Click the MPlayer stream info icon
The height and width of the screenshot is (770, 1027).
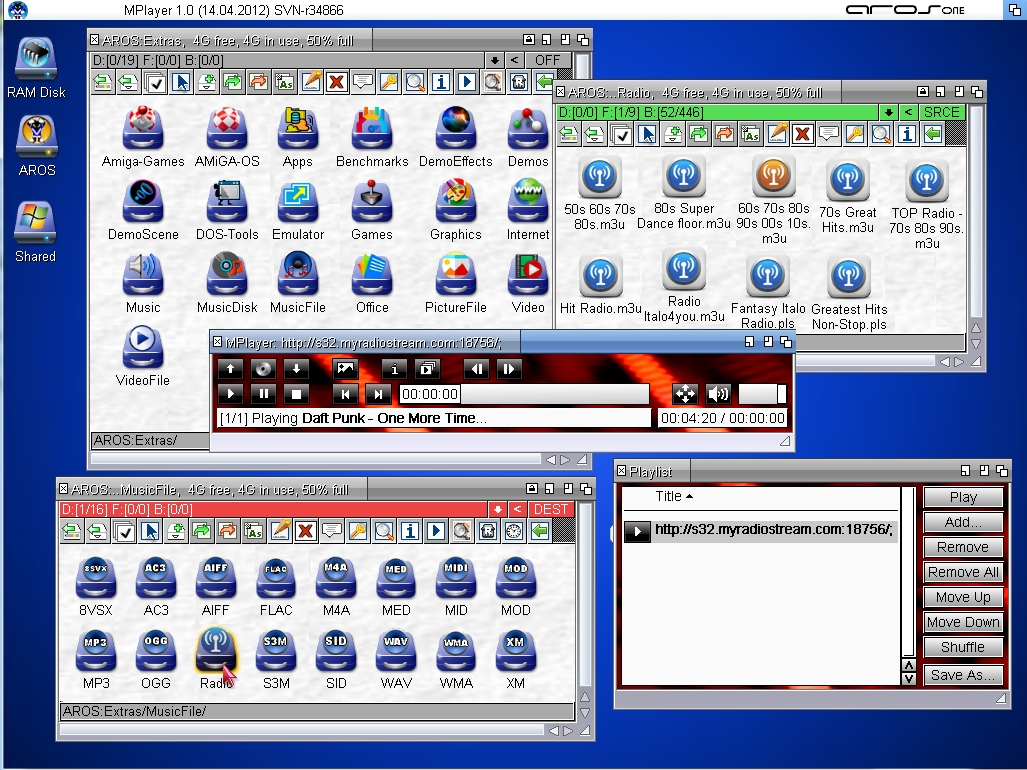395,369
